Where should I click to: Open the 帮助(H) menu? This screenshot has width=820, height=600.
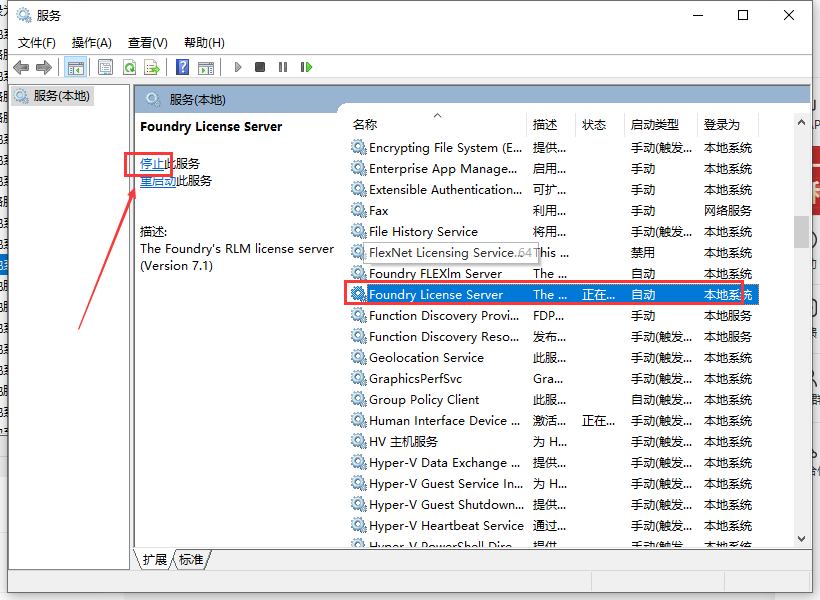pos(204,42)
